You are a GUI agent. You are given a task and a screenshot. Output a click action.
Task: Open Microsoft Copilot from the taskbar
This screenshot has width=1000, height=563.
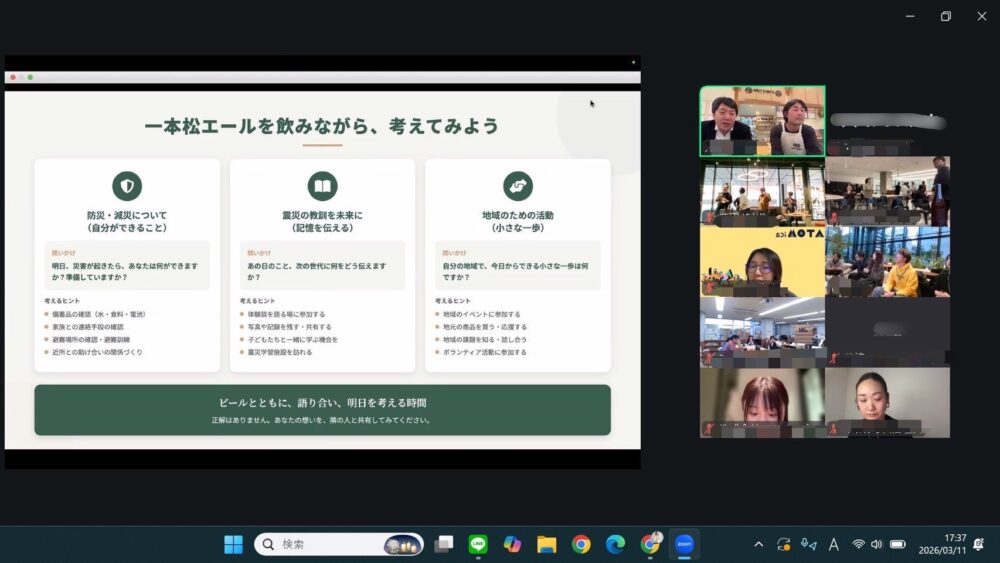pos(512,544)
